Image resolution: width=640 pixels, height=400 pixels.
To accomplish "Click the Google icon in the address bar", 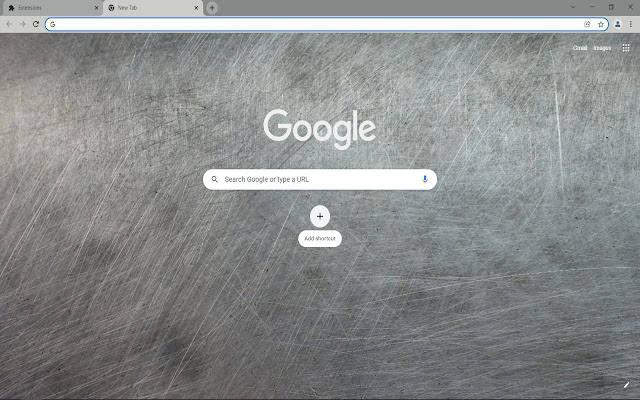I will pyautogui.click(x=52, y=24).
